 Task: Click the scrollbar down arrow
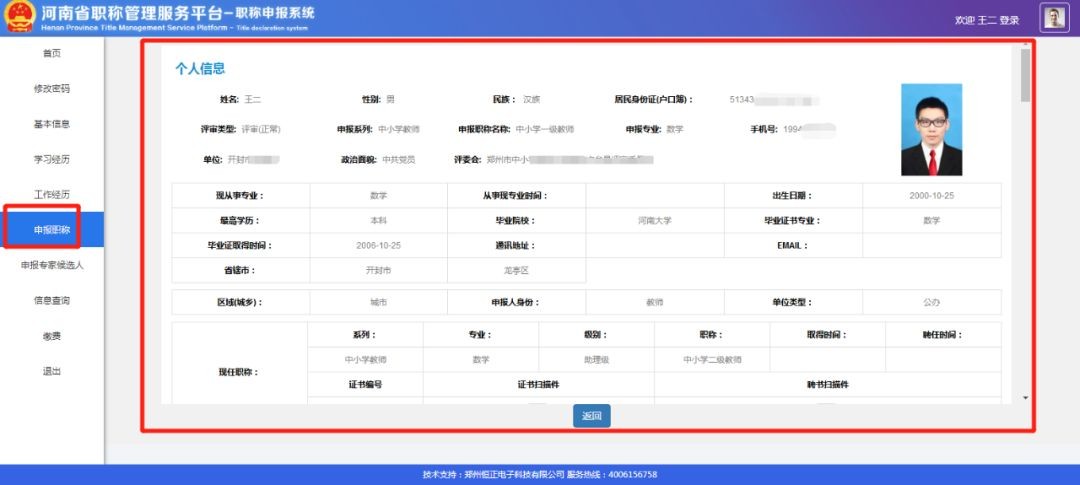pos(1026,398)
